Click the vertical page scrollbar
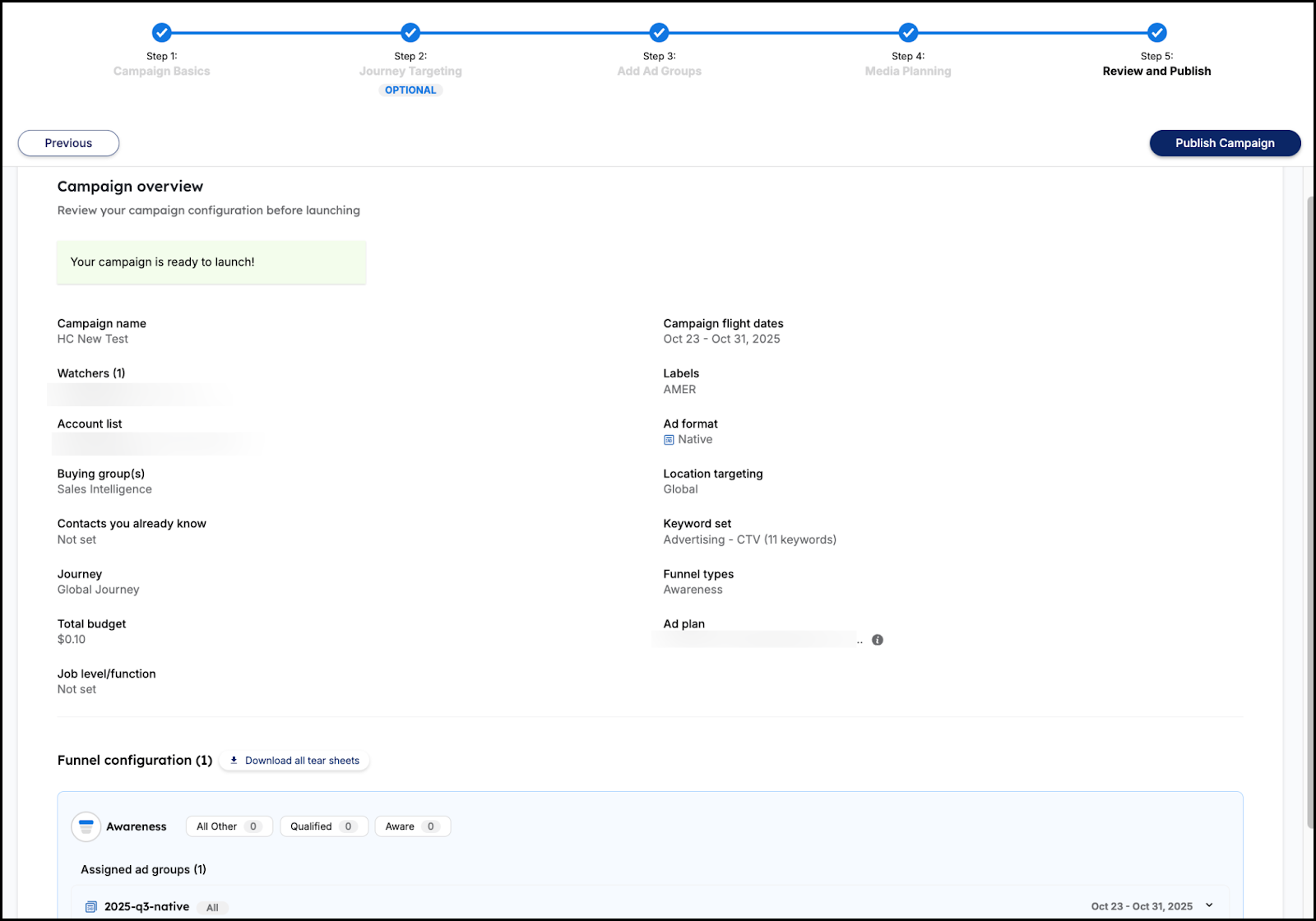 pyautogui.click(x=1310, y=511)
